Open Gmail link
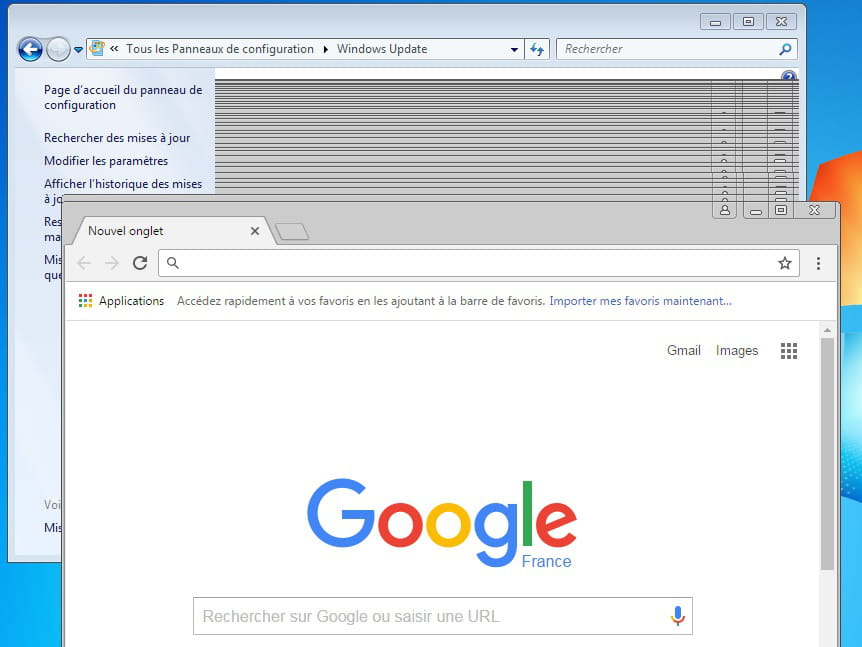This screenshot has height=647, width=862. 683,350
